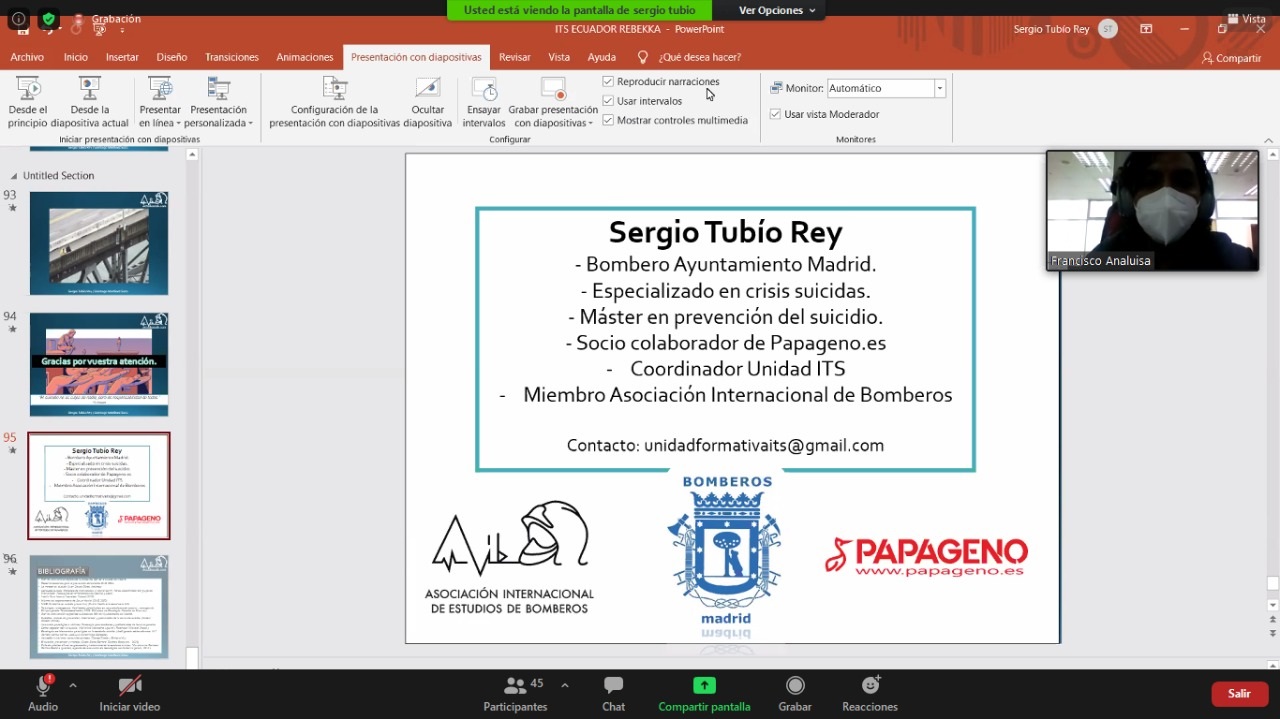Select slide 95 thumbnail
The width and height of the screenshot is (1280, 719).
(x=99, y=485)
